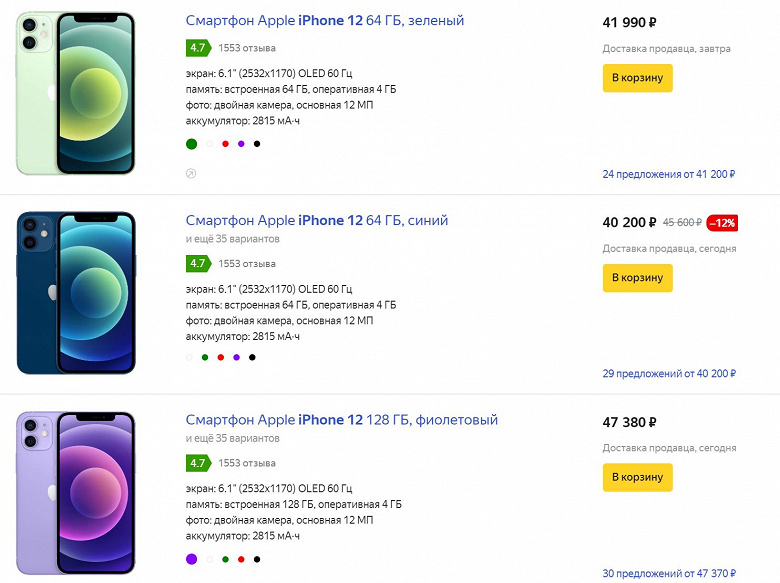Click the 4.7 rating badge of purple iPhone
The image size is (780, 583).
click(x=197, y=463)
